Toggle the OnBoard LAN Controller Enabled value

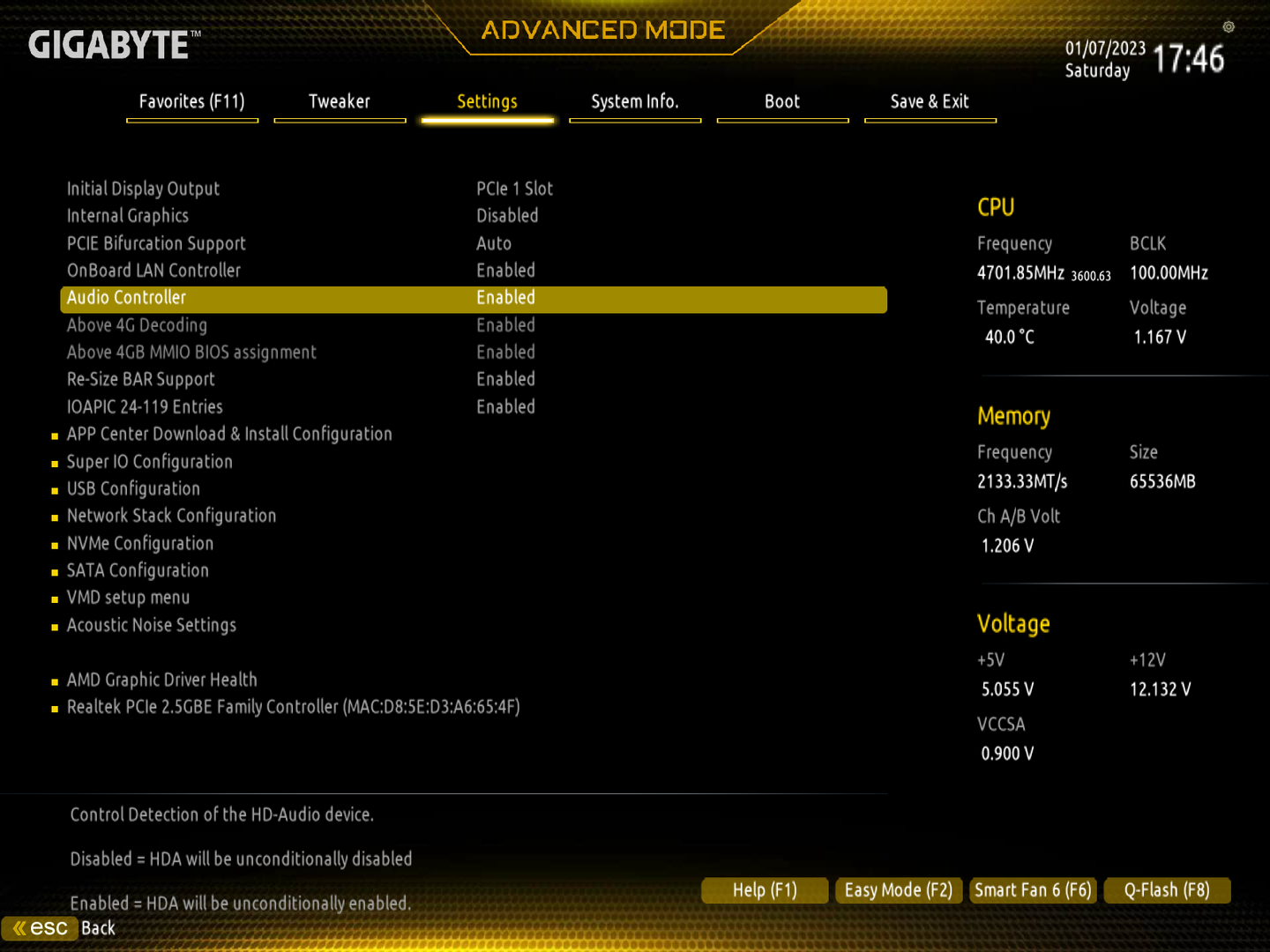[506, 271]
